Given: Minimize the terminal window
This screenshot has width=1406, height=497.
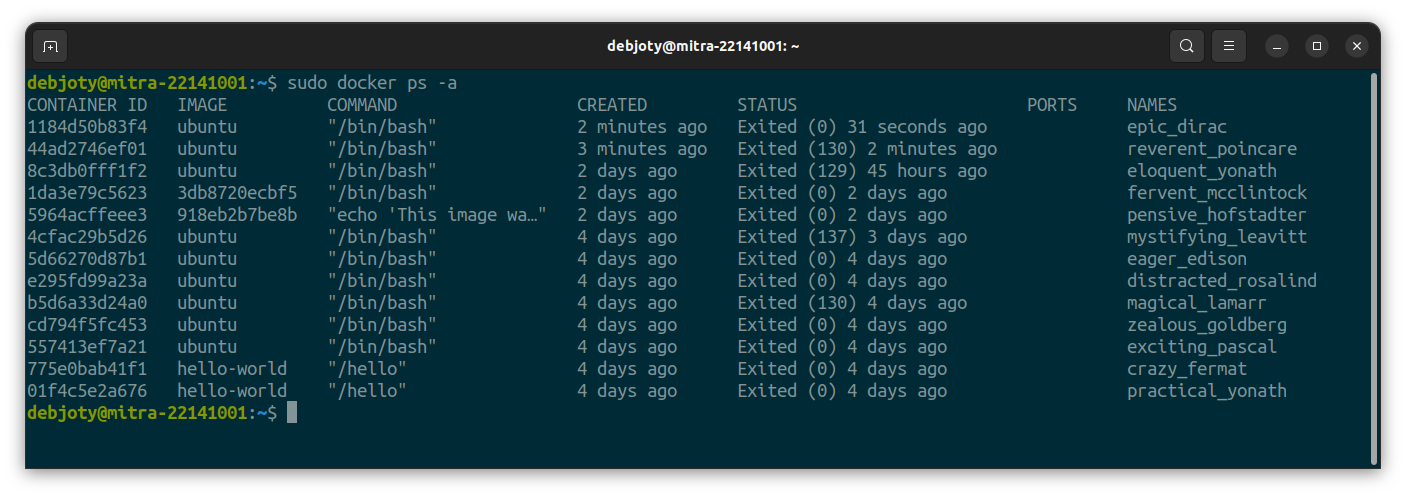Looking at the screenshot, I should coord(1277,46).
